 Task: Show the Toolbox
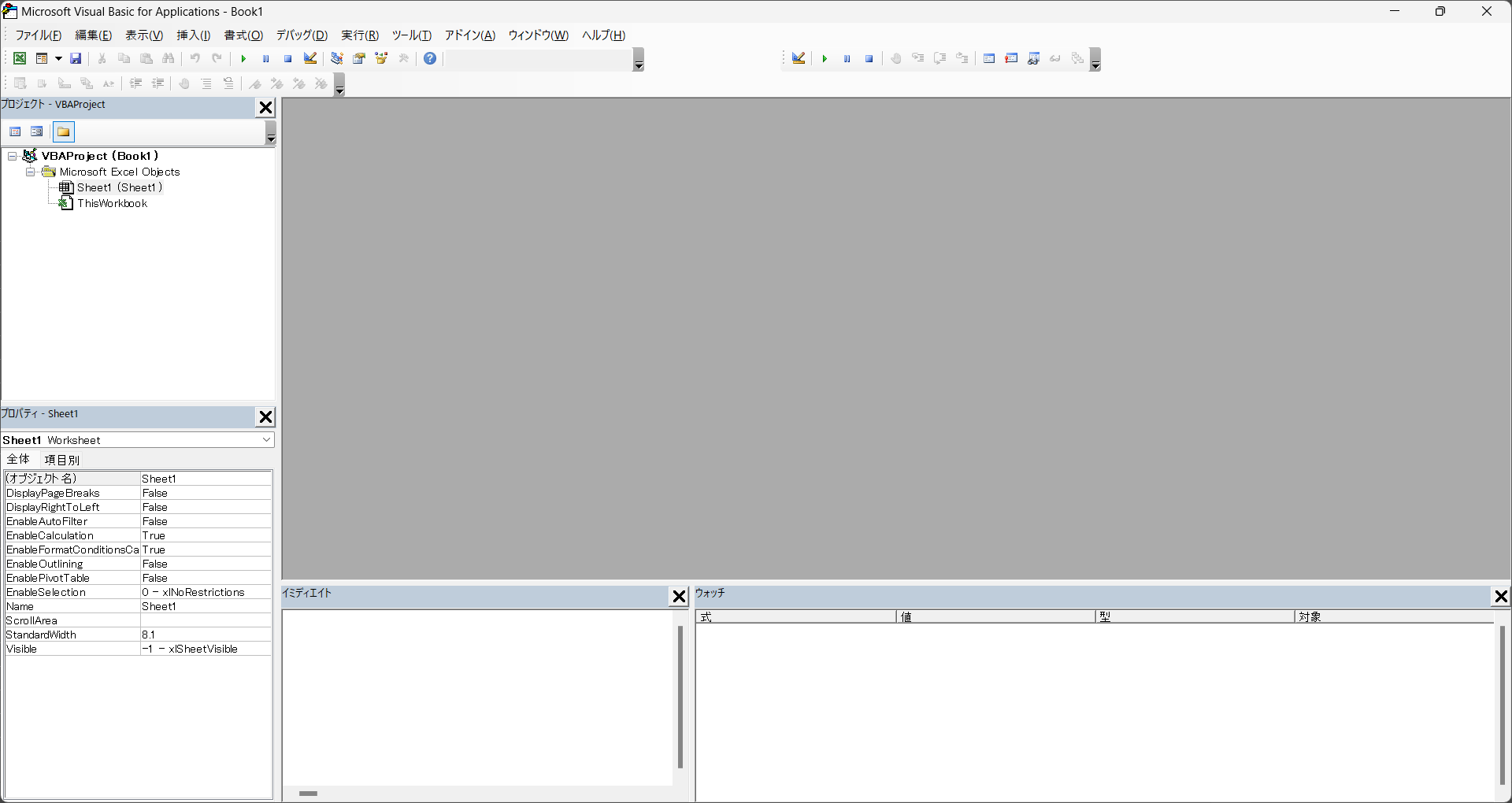pyautogui.click(x=404, y=58)
